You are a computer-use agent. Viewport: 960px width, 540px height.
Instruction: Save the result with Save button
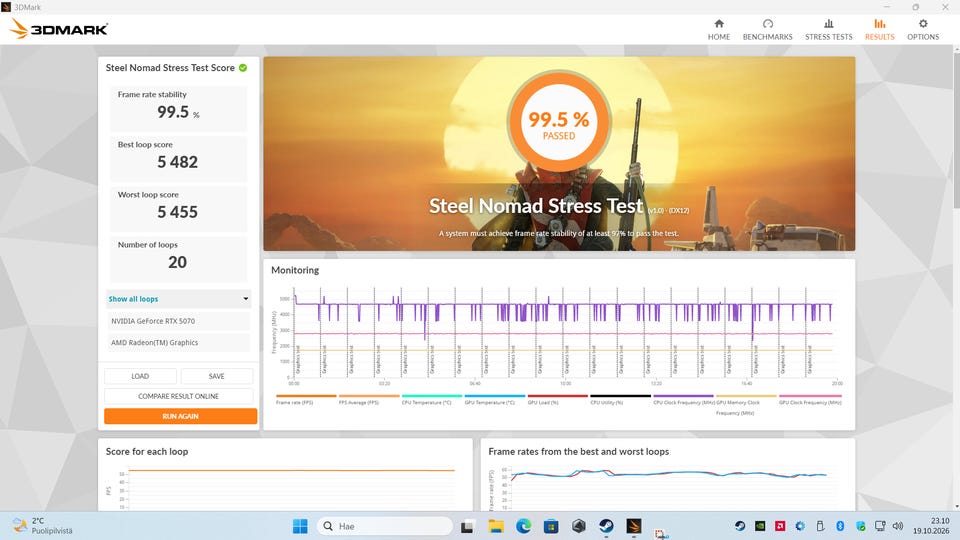click(217, 376)
